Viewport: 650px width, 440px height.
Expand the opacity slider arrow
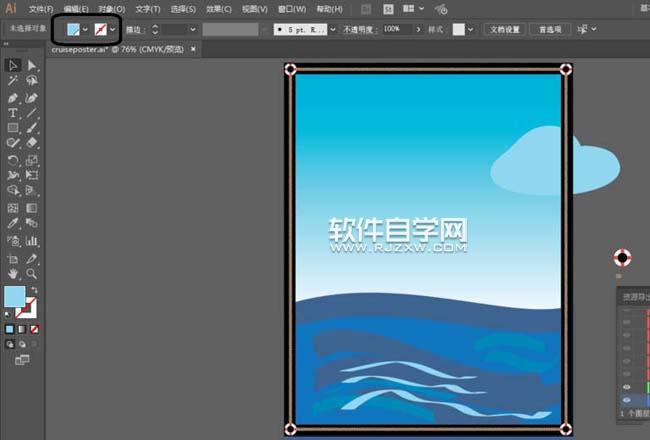[418, 29]
